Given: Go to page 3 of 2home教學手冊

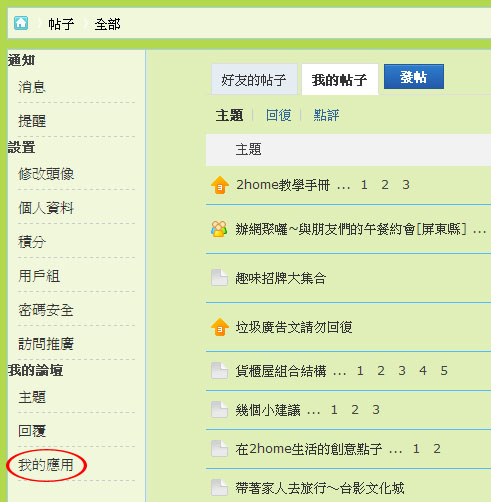Looking at the screenshot, I should click(406, 185).
